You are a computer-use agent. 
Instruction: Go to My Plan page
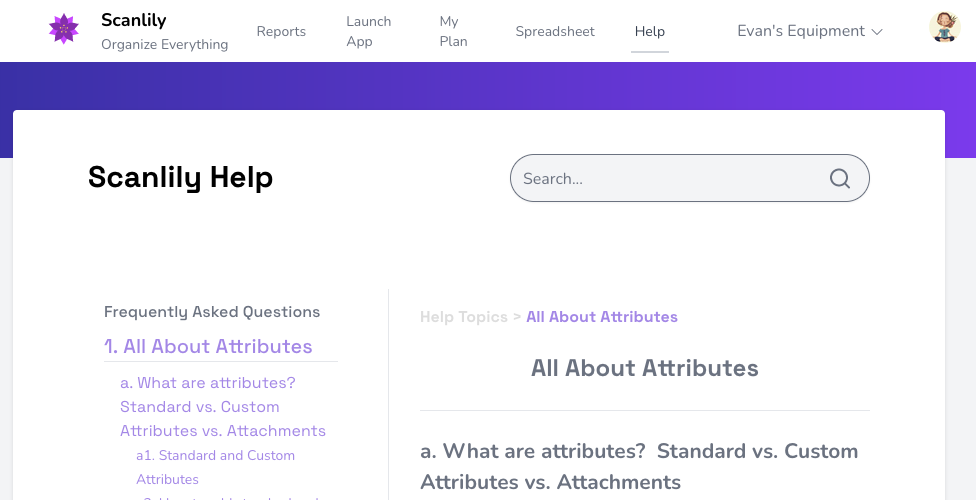point(453,31)
